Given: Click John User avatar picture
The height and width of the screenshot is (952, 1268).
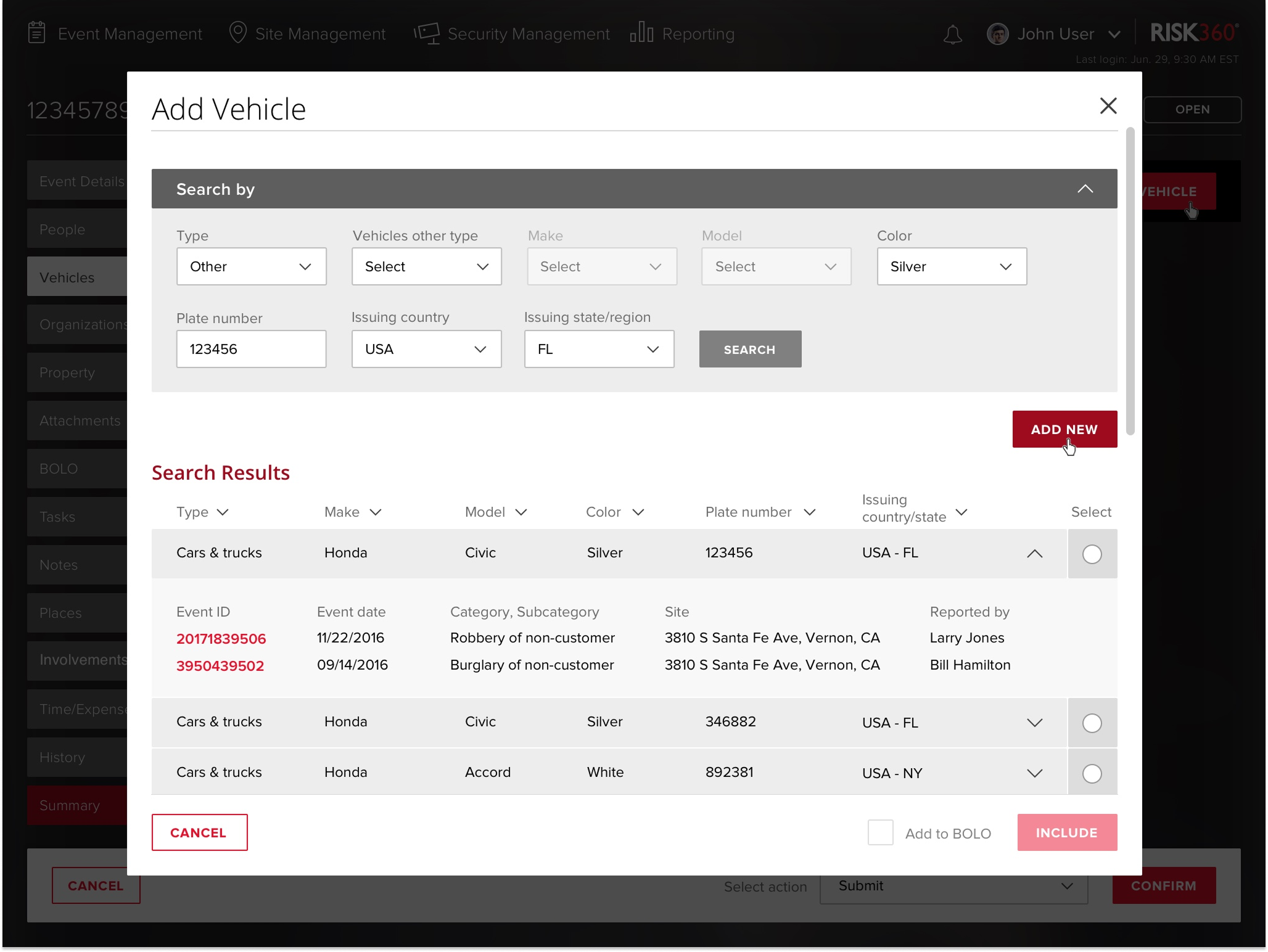Looking at the screenshot, I should (x=997, y=34).
